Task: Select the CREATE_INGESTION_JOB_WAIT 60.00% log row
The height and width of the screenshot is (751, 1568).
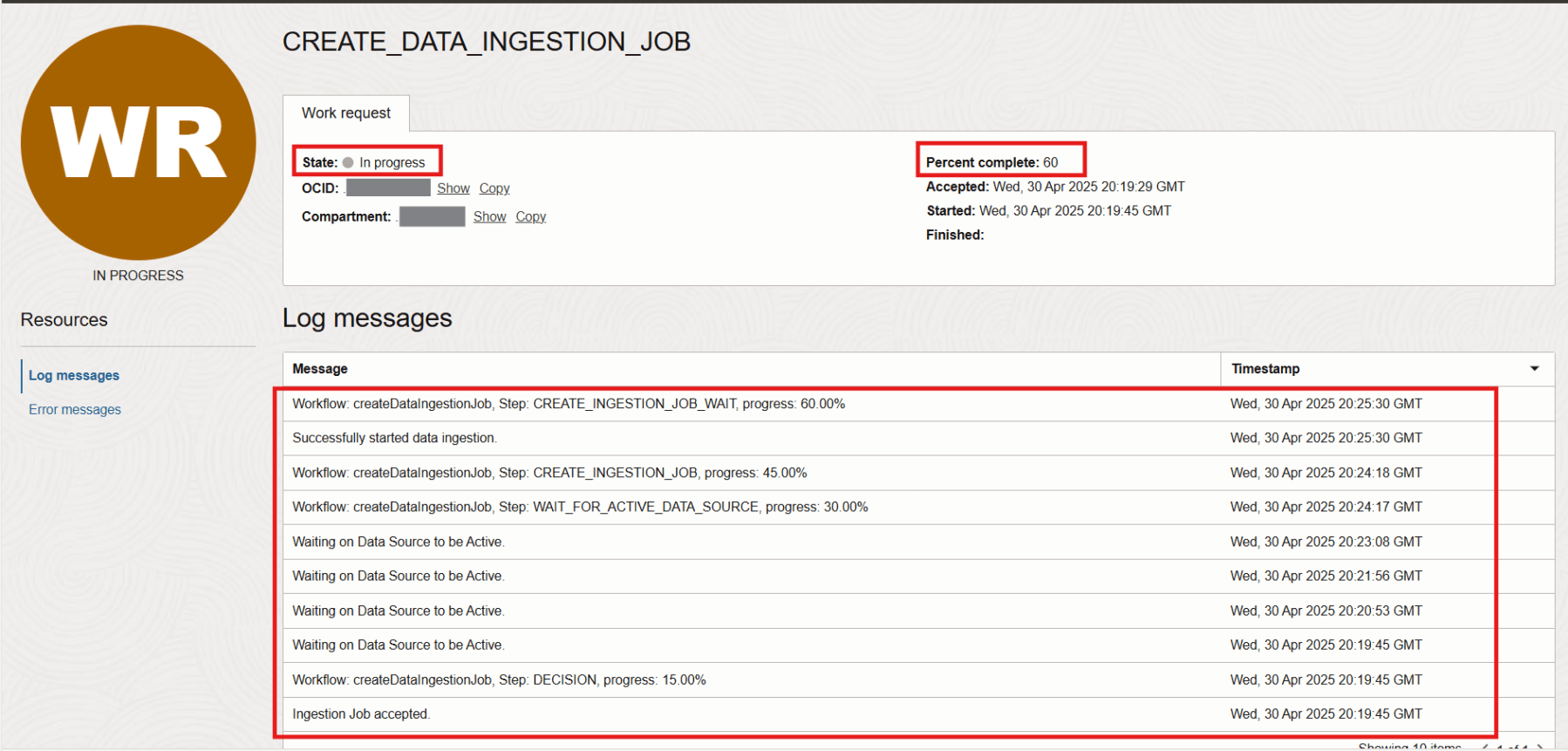Action: [569, 404]
